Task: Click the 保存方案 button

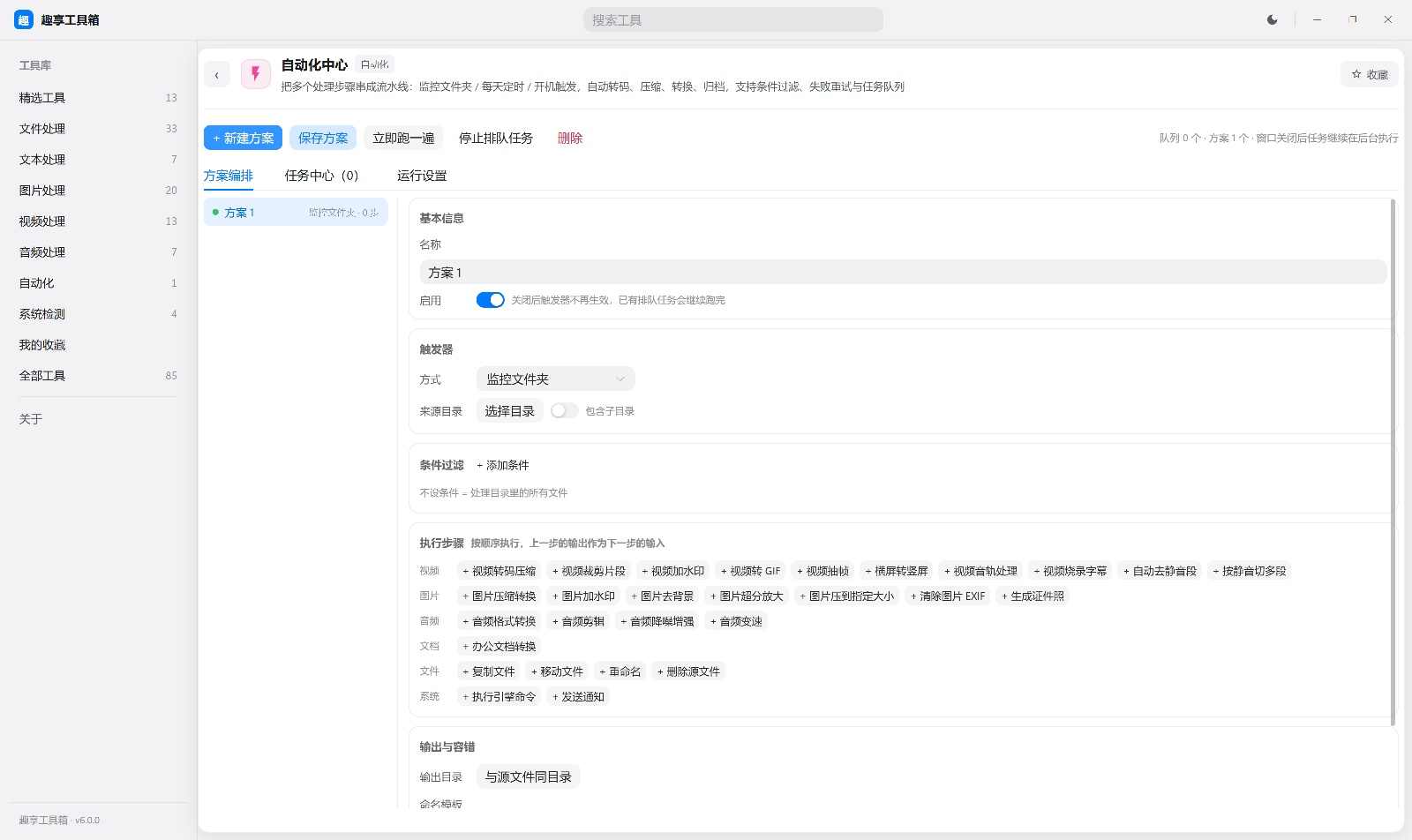Action: tap(323, 139)
